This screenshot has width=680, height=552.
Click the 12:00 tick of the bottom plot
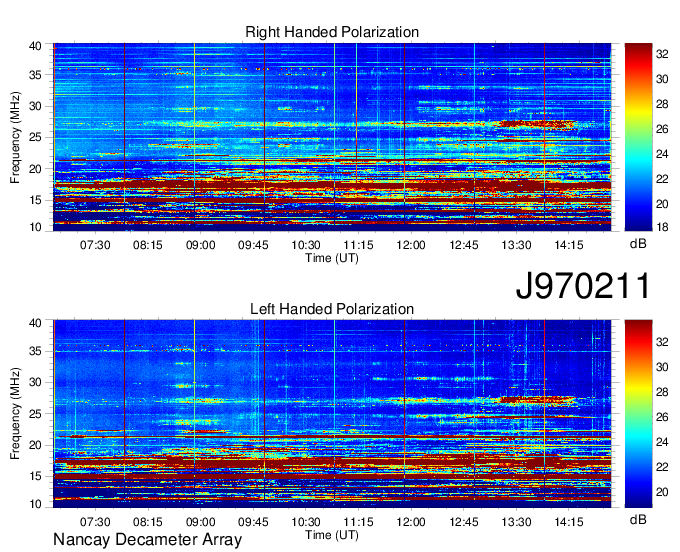[411, 522]
